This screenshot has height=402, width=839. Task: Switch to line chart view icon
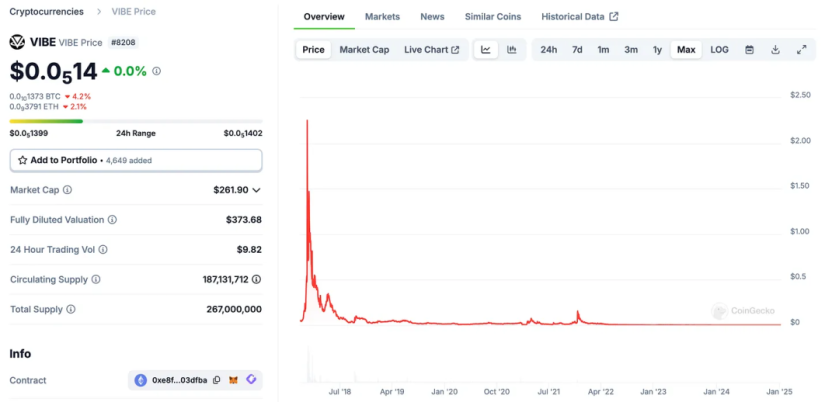point(485,49)
